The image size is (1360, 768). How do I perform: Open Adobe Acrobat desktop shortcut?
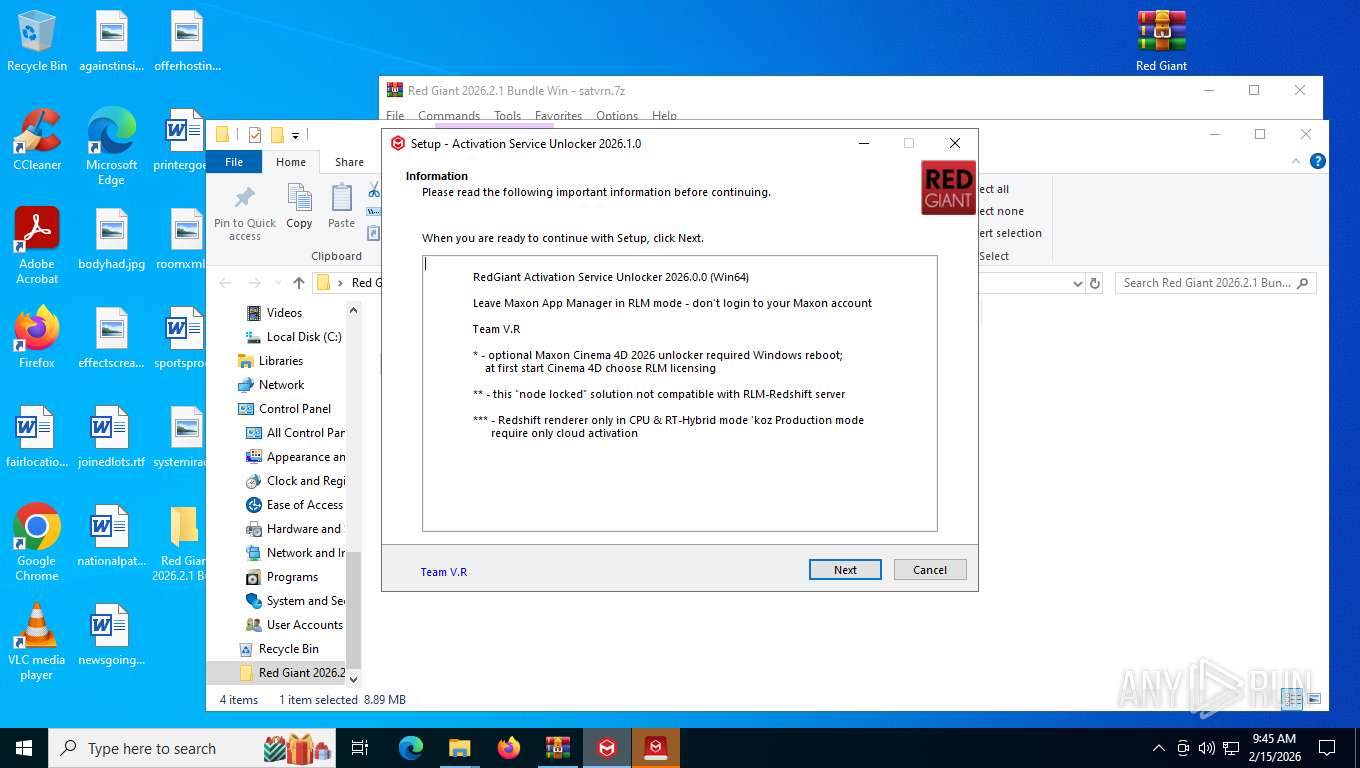click(x=37, y=246)
